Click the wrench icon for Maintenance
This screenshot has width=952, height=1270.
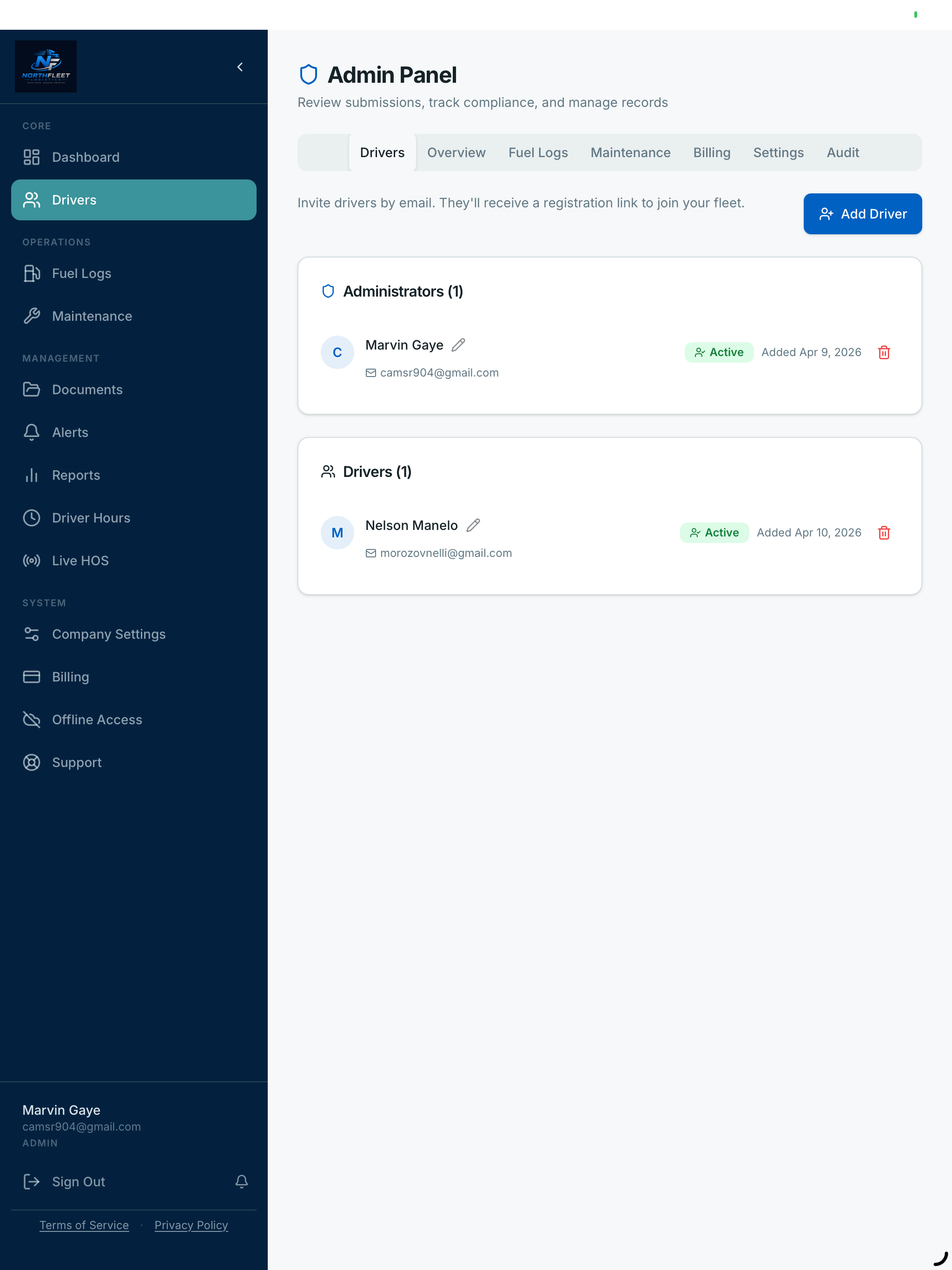tap(32, 317)
